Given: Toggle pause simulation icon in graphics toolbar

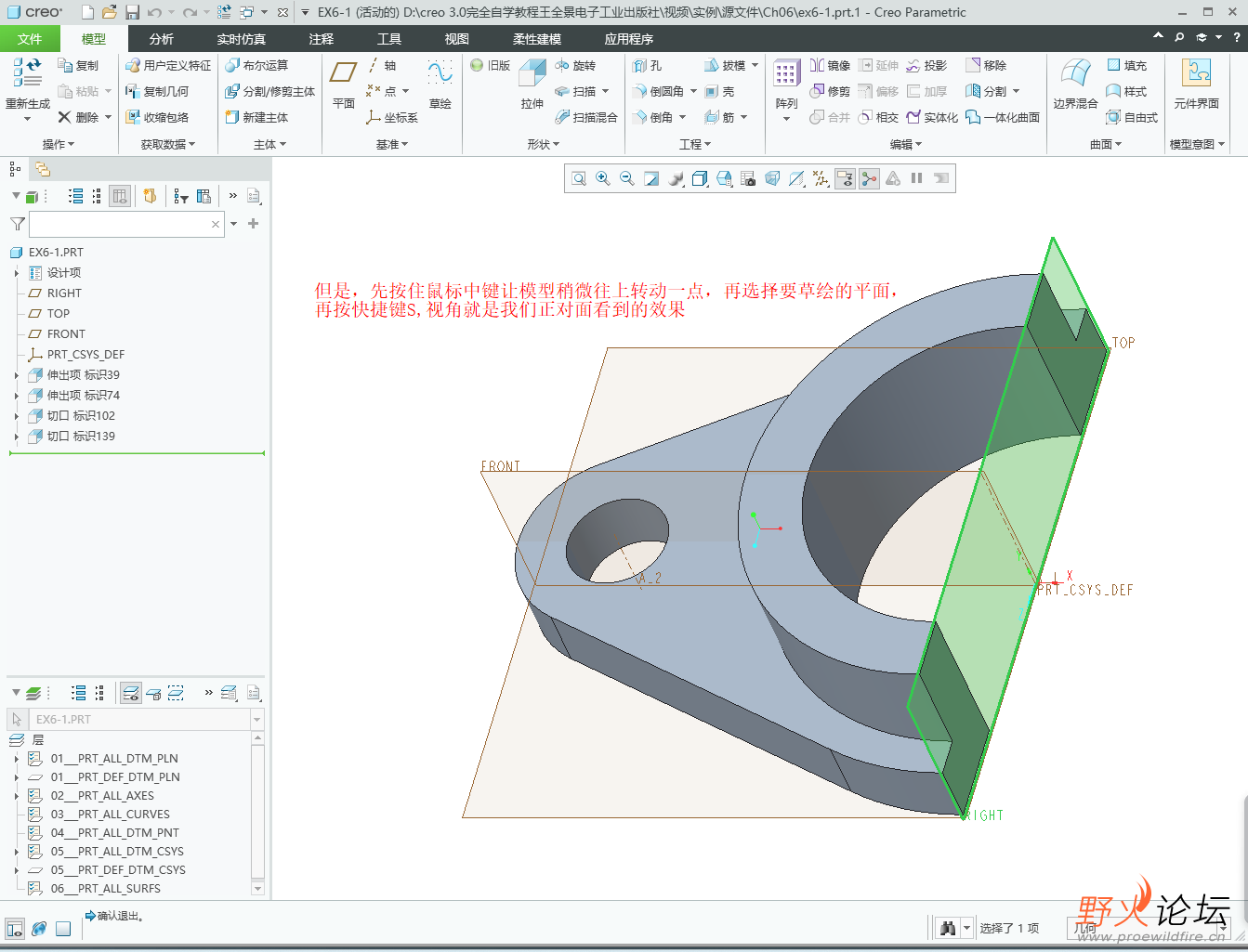Looking at the screenshot, I should coord(917,178).
